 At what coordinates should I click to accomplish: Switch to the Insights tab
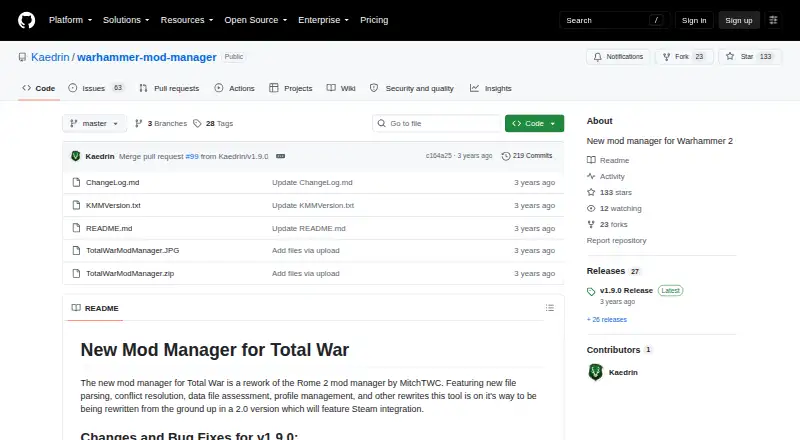pyautogui.click(x=490, y=88)
